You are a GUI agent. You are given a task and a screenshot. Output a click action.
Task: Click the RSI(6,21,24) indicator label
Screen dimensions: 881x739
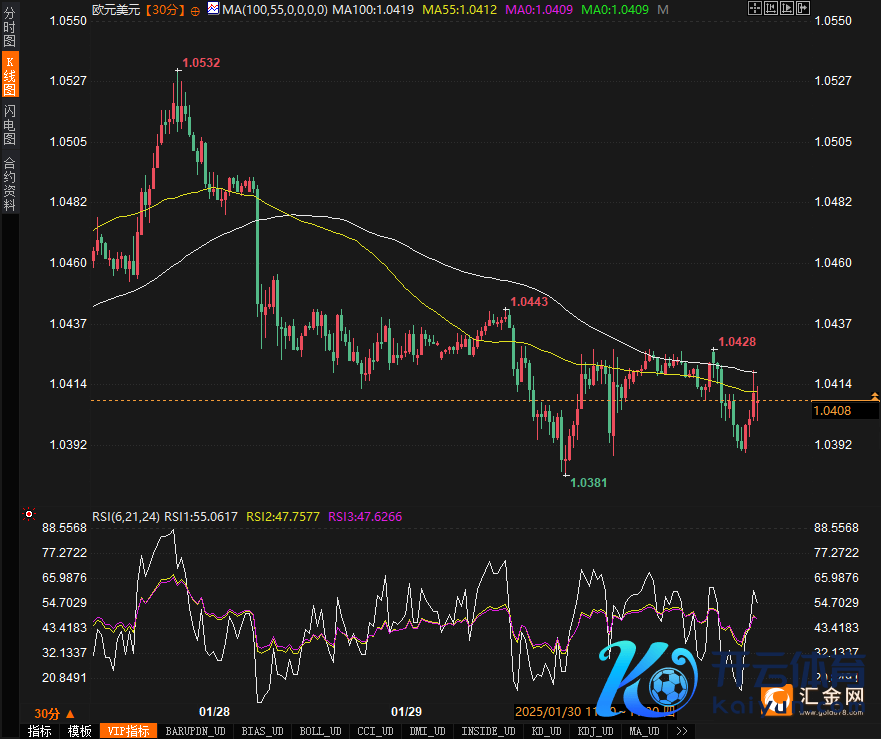click(x=125, y=516)
